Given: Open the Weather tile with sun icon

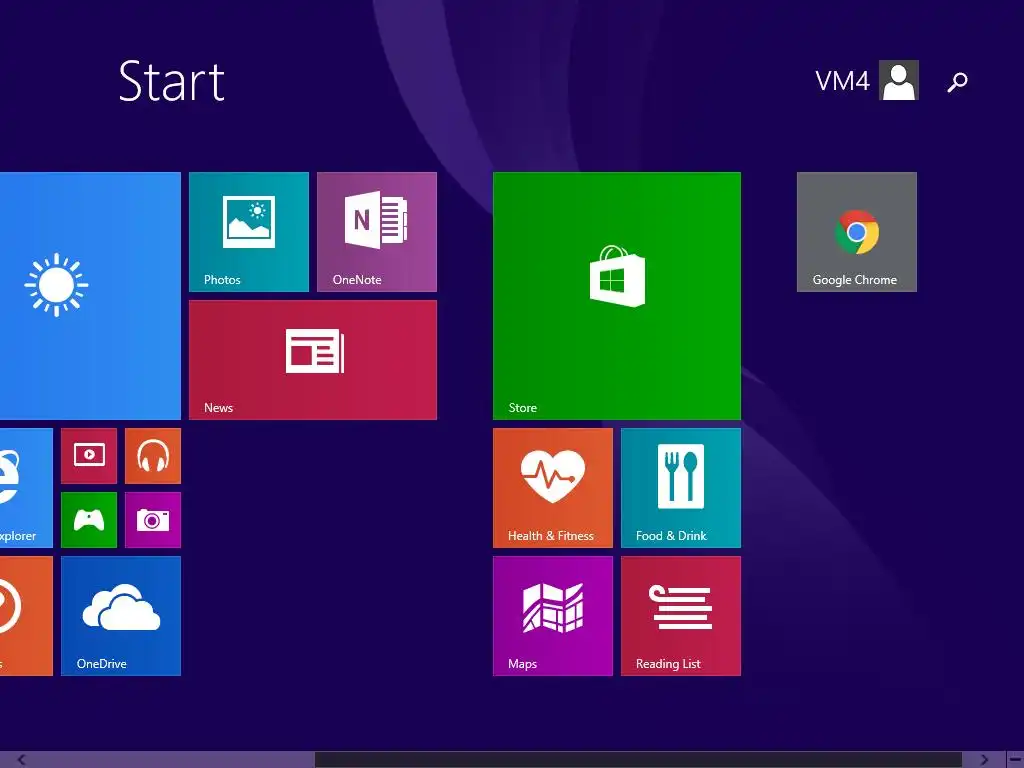Looking at the screenshot, I should (x=90, y=296).
